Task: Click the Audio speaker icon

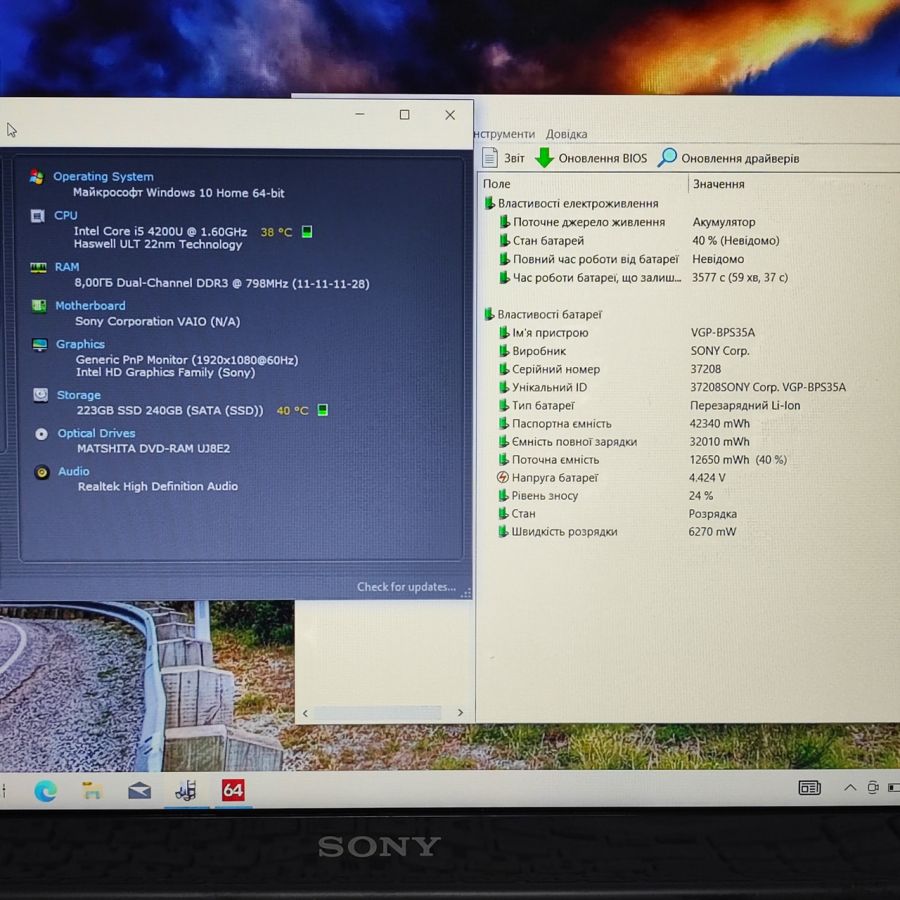Action: [42, 472]
